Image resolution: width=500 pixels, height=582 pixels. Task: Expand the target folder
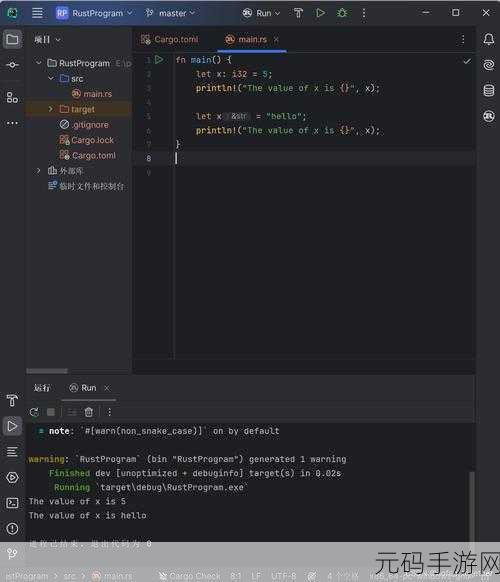[51, 109]
